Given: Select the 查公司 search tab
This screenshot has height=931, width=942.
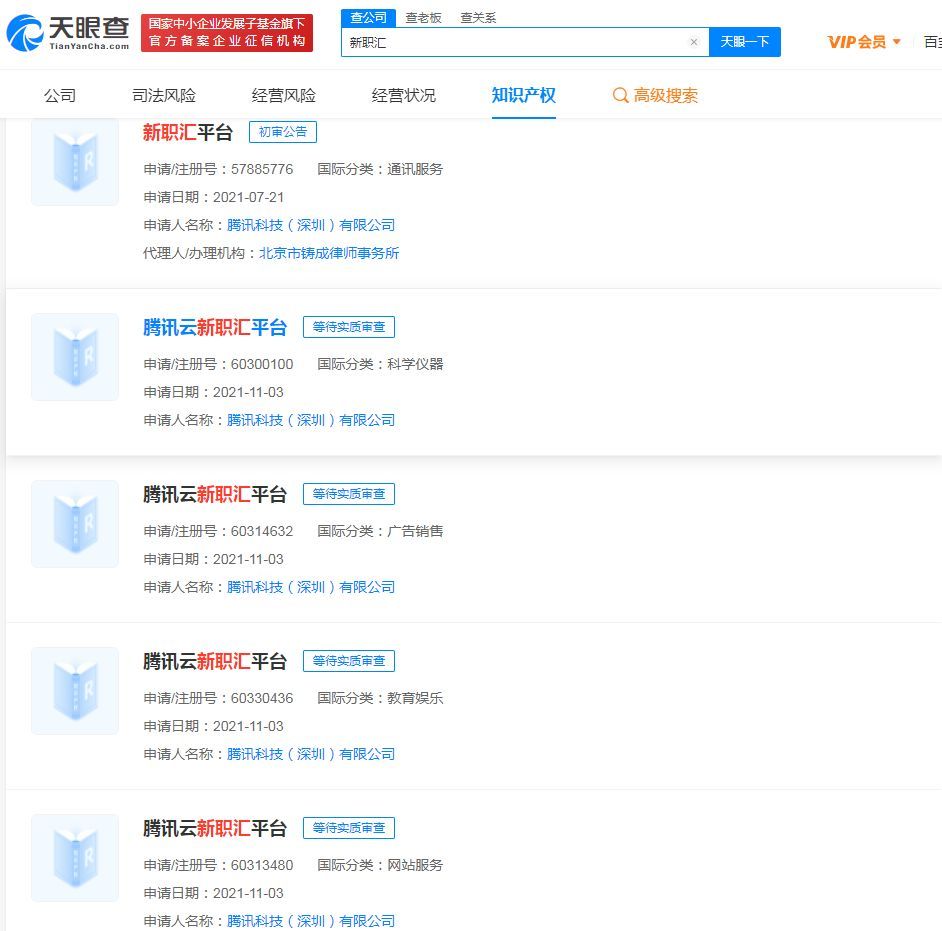Looking at the screenshot, I should (x=368, y=18).
